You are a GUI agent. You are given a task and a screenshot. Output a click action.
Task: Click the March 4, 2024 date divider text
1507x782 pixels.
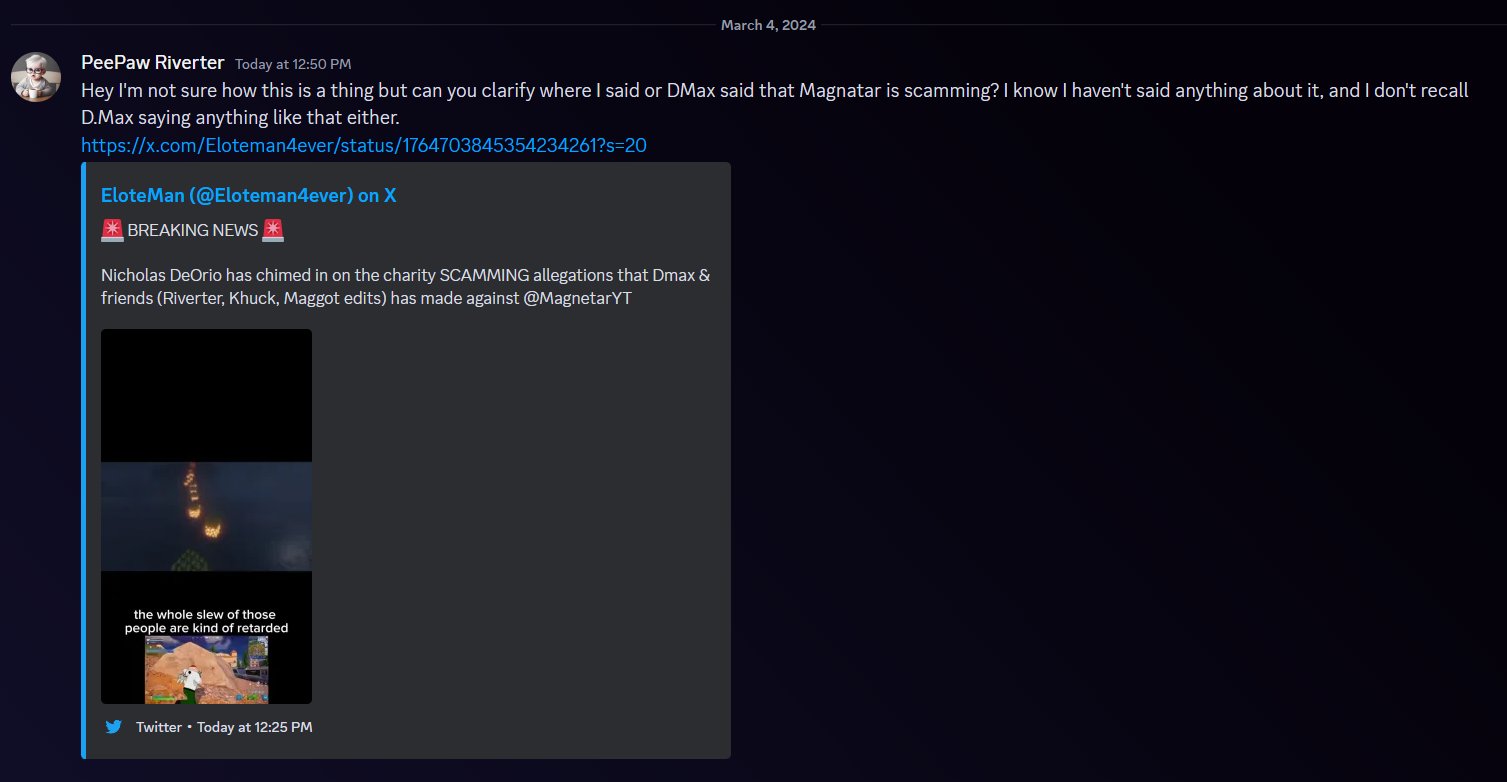click(x=768, y=25)
